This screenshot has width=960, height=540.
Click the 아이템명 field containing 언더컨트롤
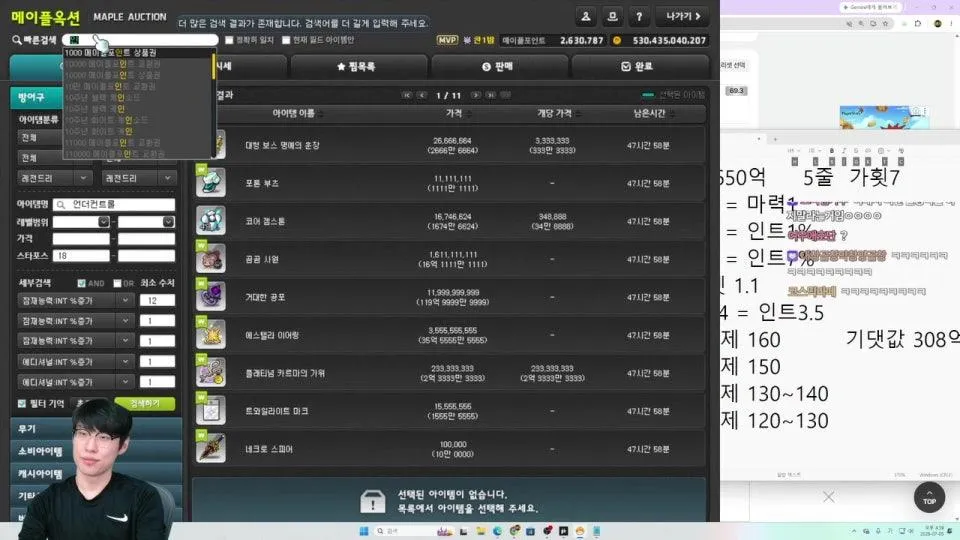[114, 204]
